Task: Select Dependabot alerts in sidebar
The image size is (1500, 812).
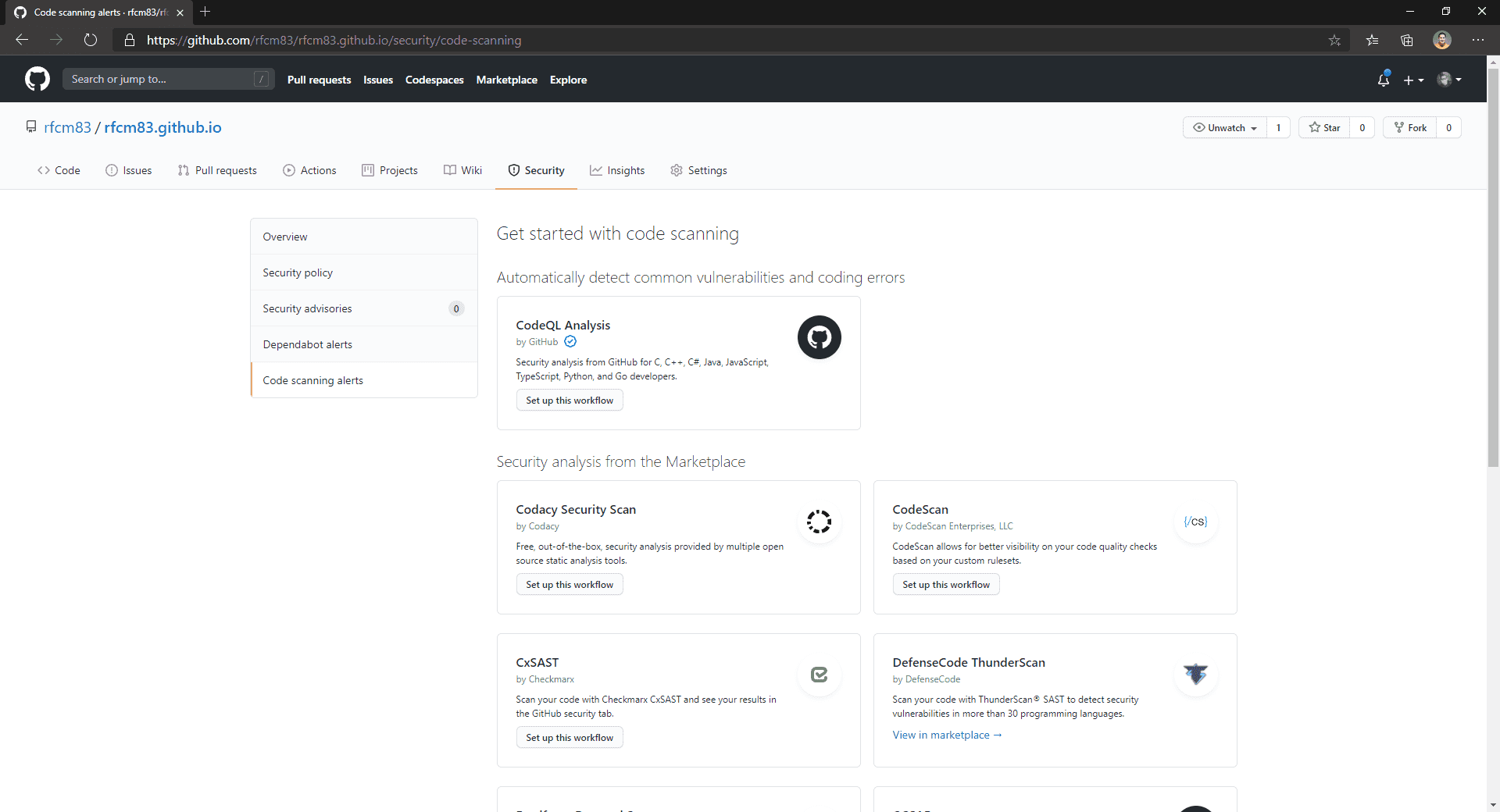Action: (364, 344)
